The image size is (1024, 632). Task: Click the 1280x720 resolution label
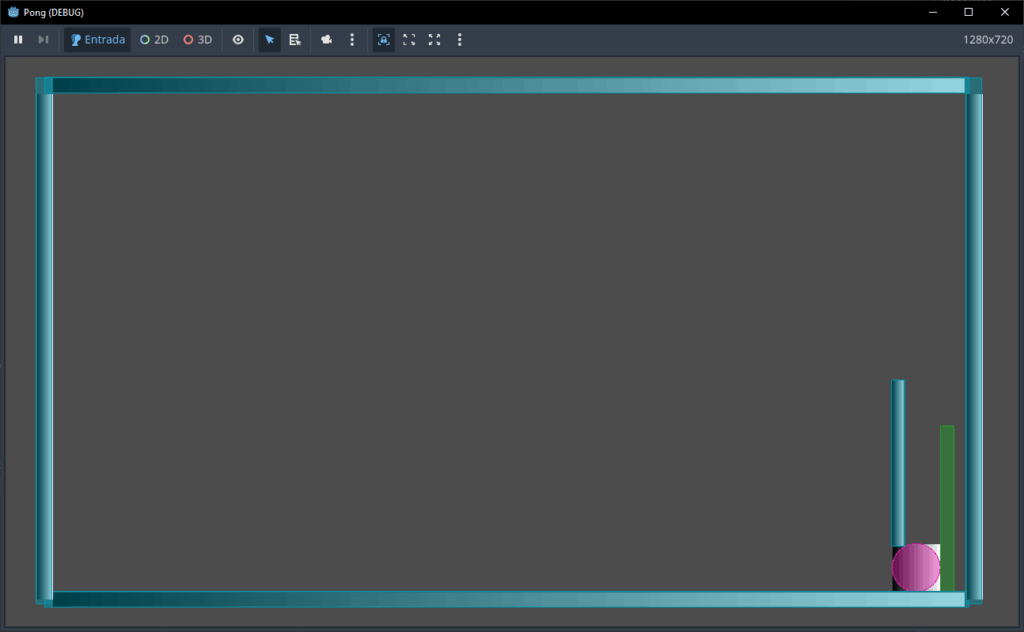coord(987,40)
